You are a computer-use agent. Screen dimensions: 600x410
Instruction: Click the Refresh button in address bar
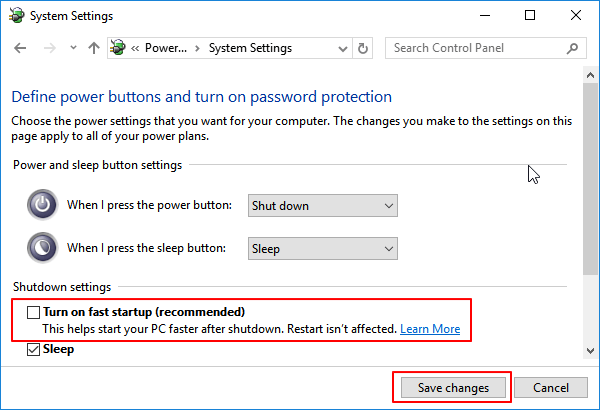tap(363, 48)
